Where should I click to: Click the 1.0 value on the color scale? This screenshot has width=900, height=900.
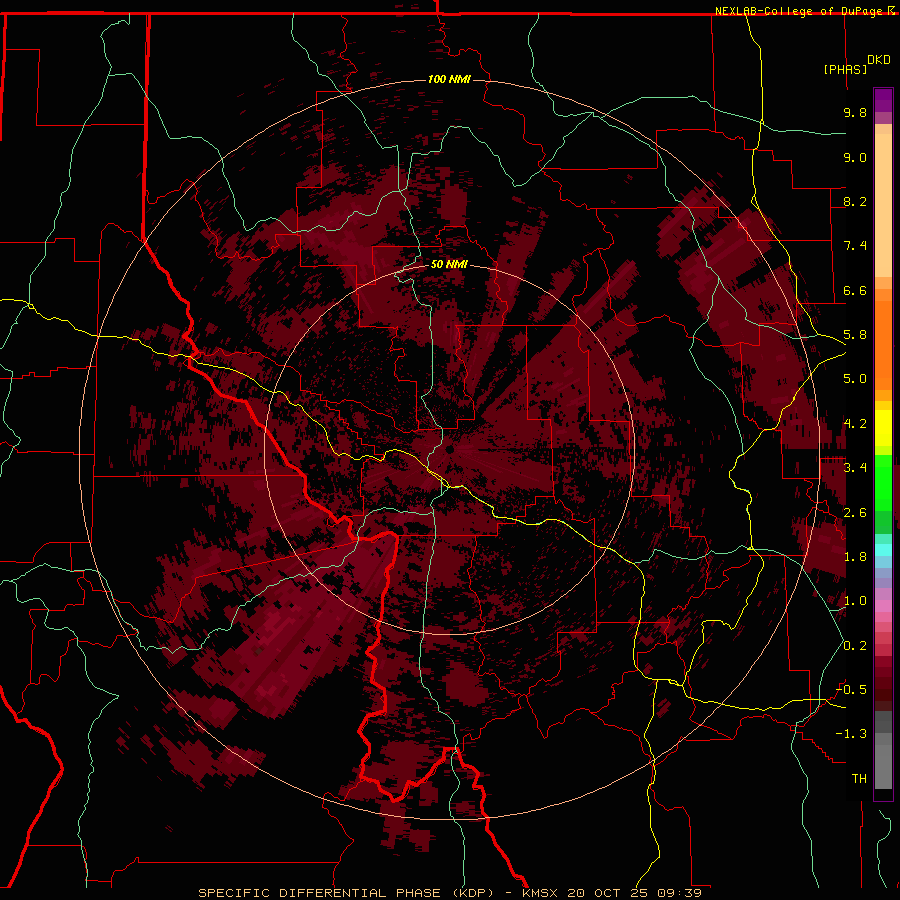click(855, 601)
